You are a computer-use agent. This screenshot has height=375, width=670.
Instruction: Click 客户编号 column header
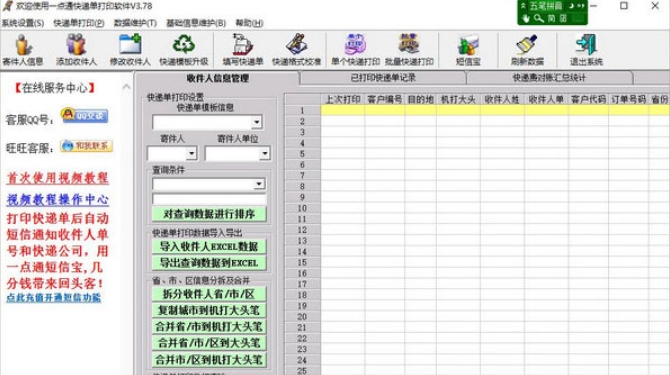click(385, 100)
